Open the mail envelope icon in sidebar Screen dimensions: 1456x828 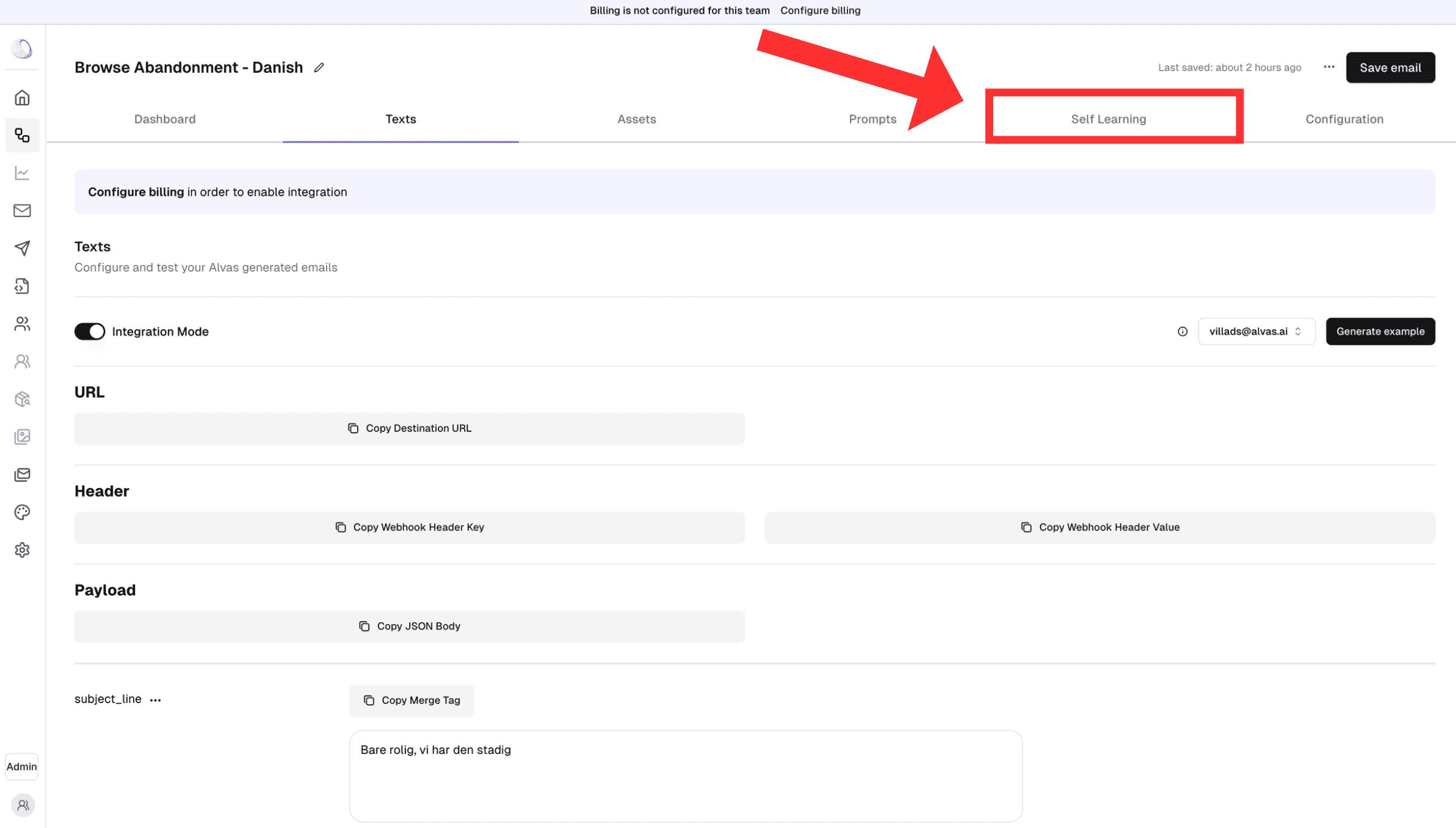[22, 210]
